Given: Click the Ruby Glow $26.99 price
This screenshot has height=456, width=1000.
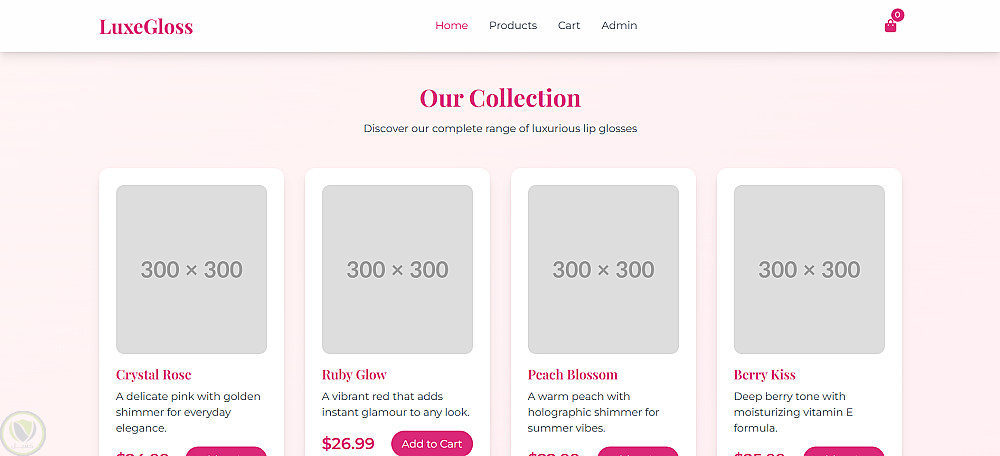Looking at the screenshot, I should [x=348, y=443].
